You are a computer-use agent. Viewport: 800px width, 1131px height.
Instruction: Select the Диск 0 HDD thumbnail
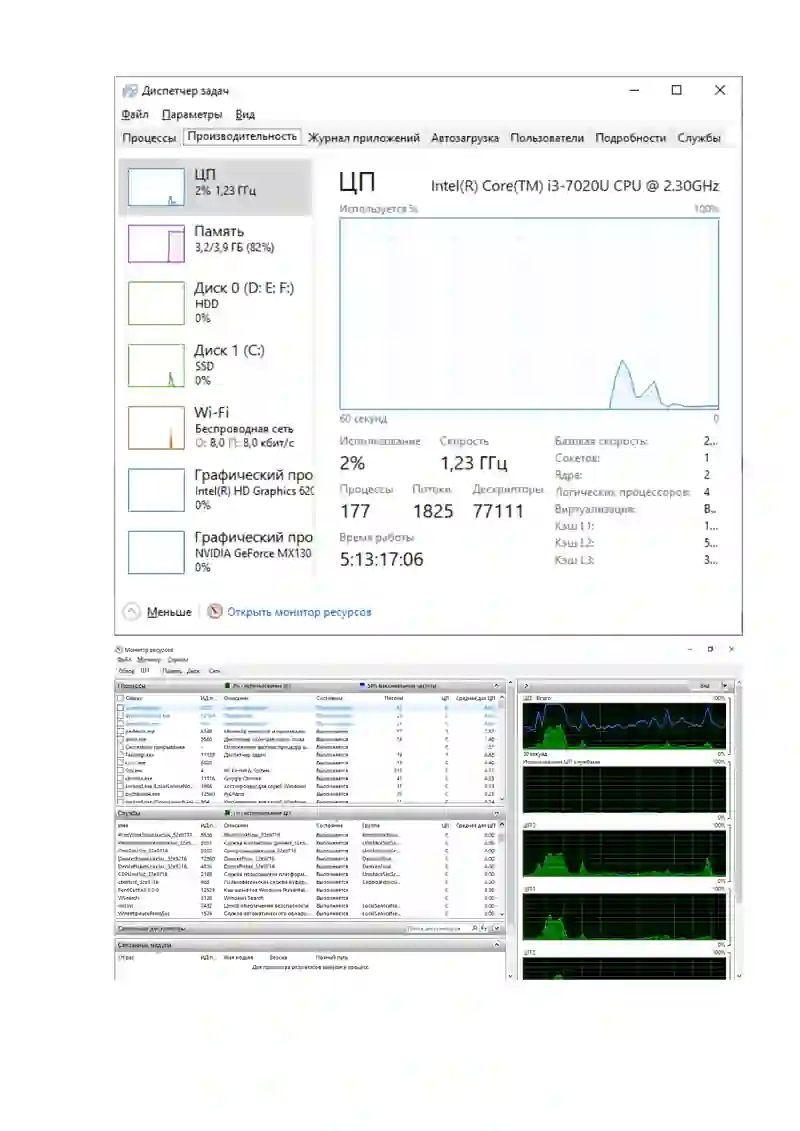click(157, 303)
